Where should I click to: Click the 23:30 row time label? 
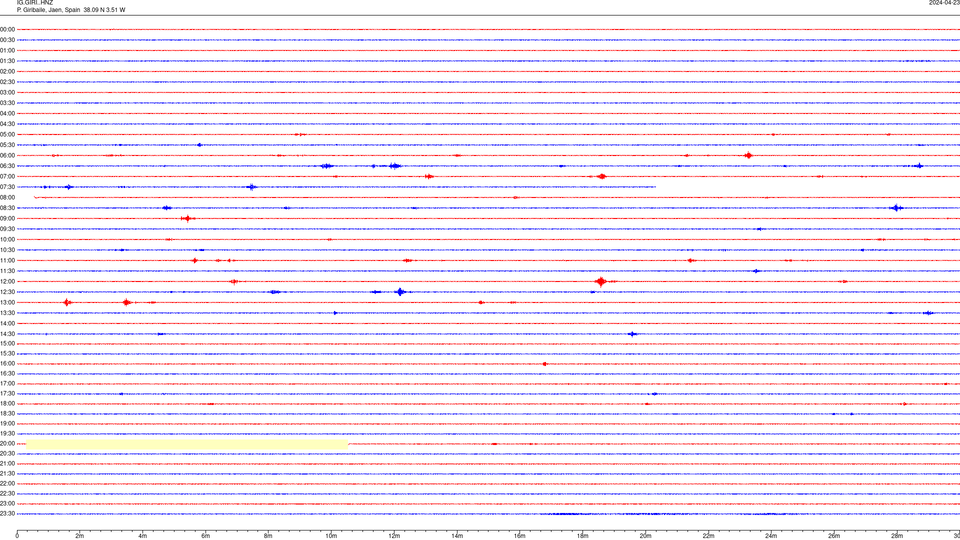point(7,514)
